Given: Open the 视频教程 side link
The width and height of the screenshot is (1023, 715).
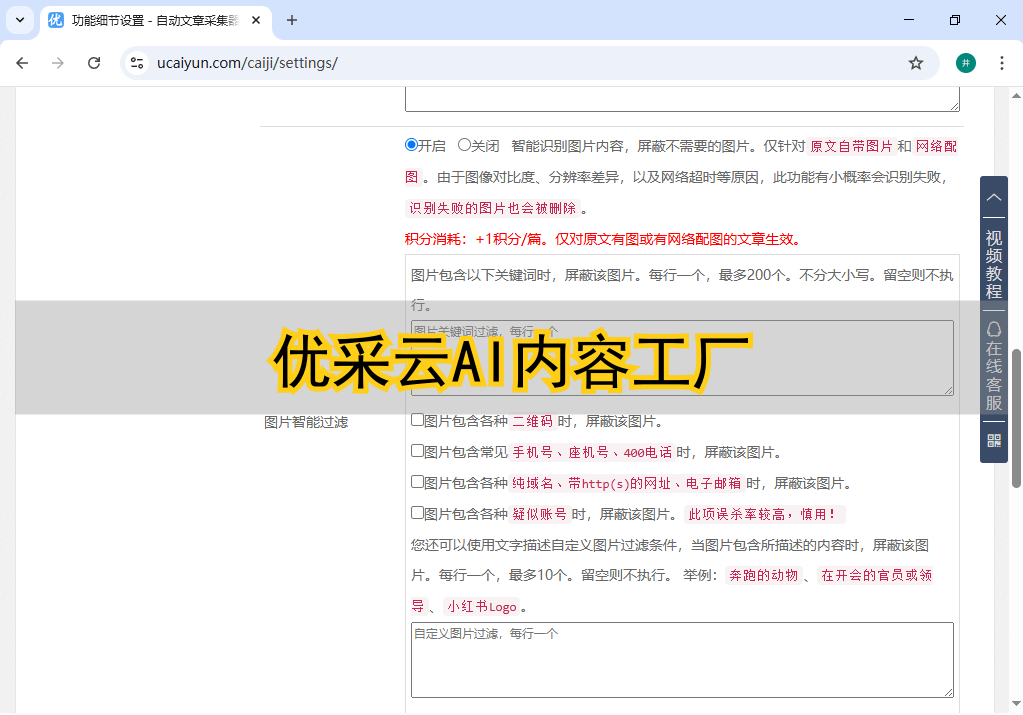Looking at the screenshot, I should pyautogui.click(x=994, y=264).
